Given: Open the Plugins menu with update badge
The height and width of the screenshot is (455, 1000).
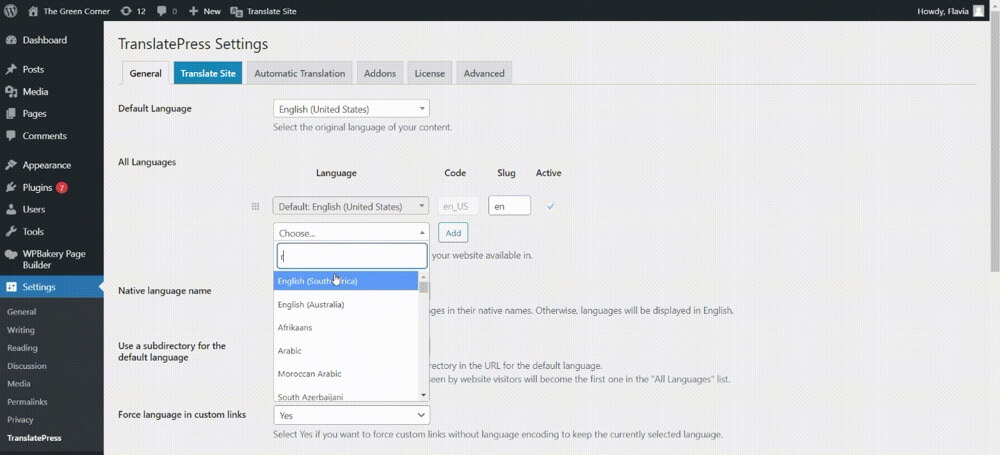Looking at the screenshot, I should pyautogui.click(x=37, y=187).
